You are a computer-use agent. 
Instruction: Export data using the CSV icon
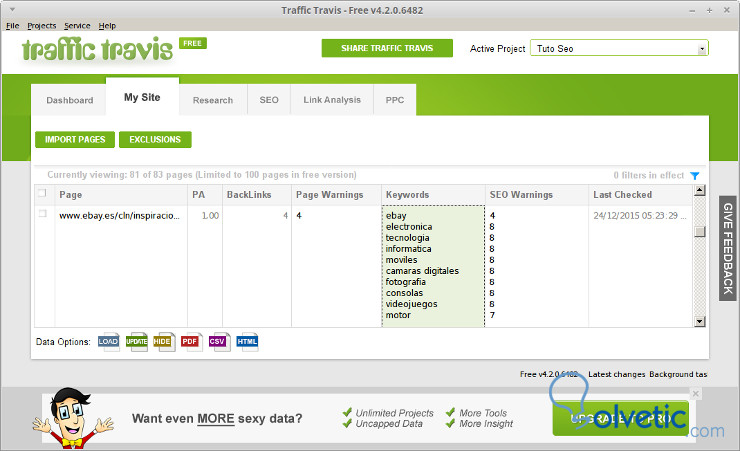coord(219,342)
